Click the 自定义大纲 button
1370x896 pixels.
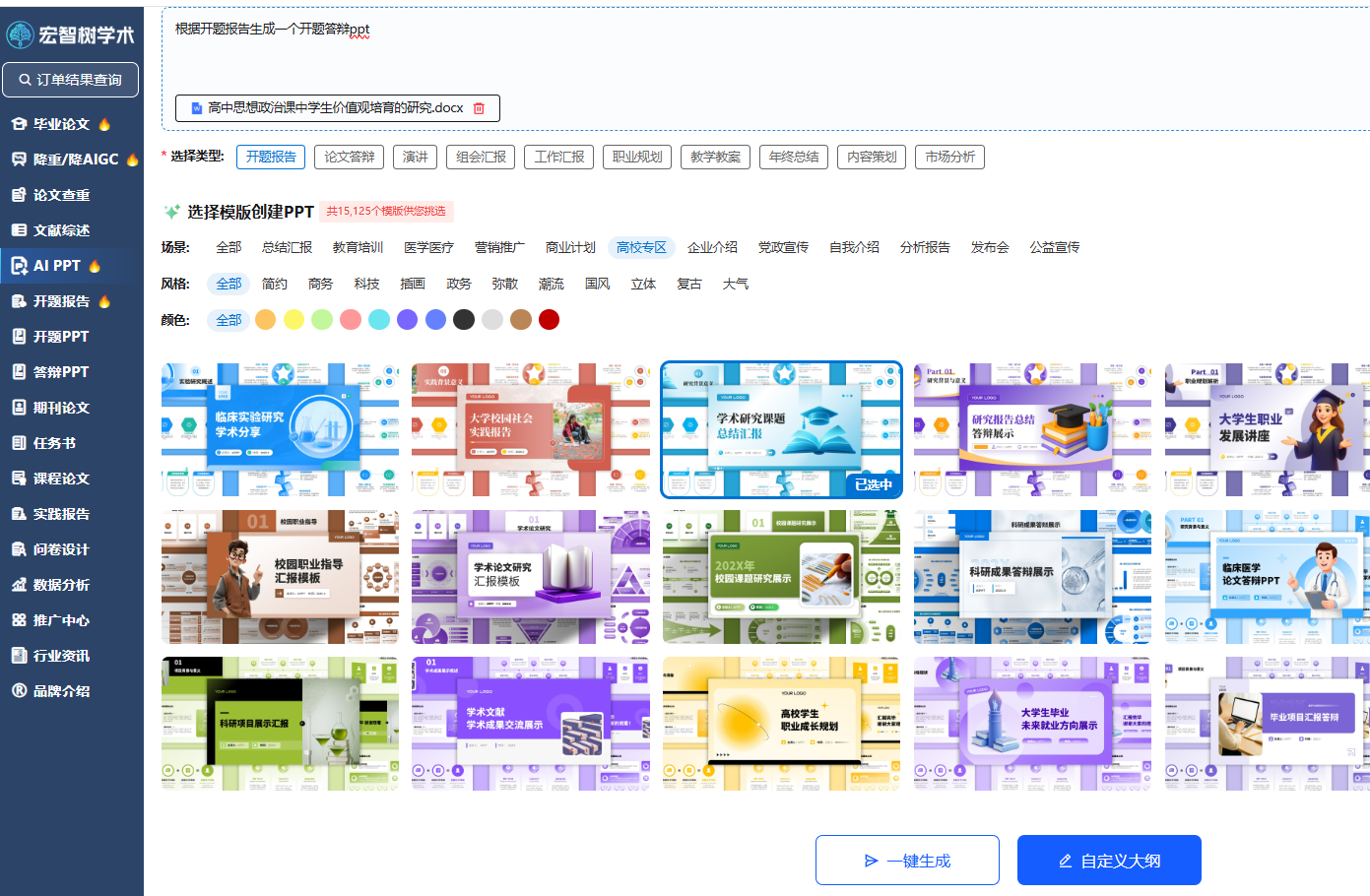[x=1109, y=861]
